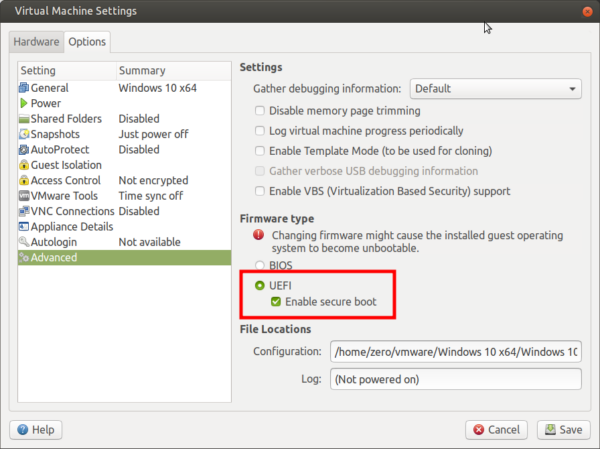600x449 pixels.
Task: Click the VMware Tools icon
Action: (24, 196)
